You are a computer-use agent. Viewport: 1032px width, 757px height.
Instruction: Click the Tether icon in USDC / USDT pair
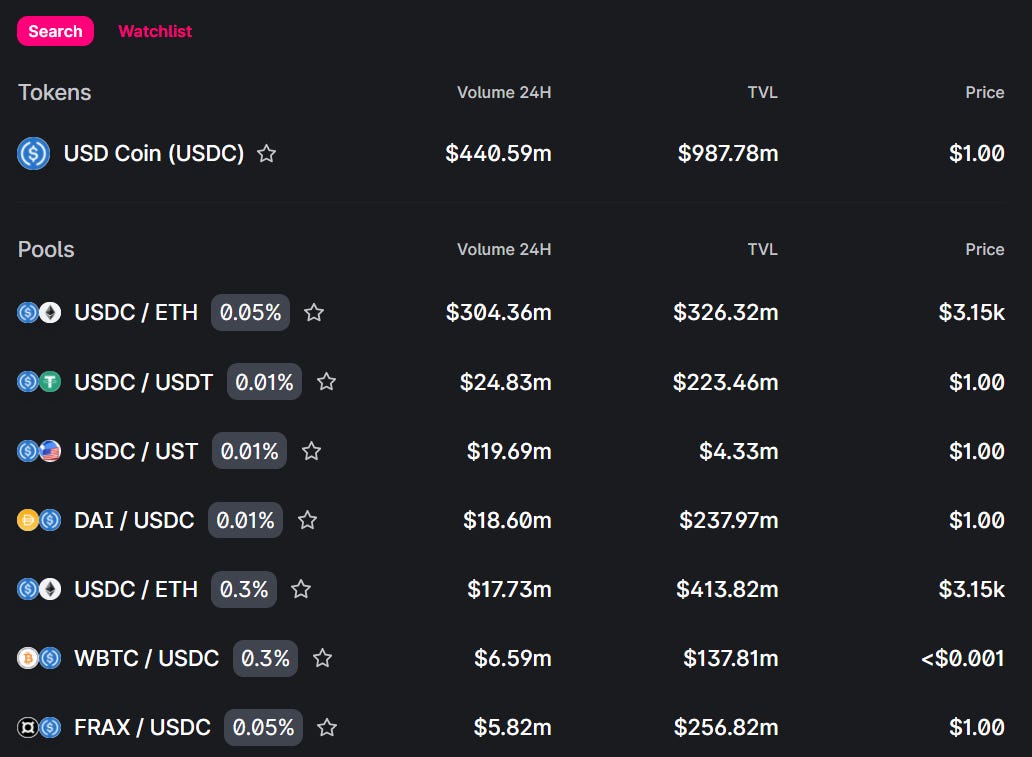click(x=48, y=382)
